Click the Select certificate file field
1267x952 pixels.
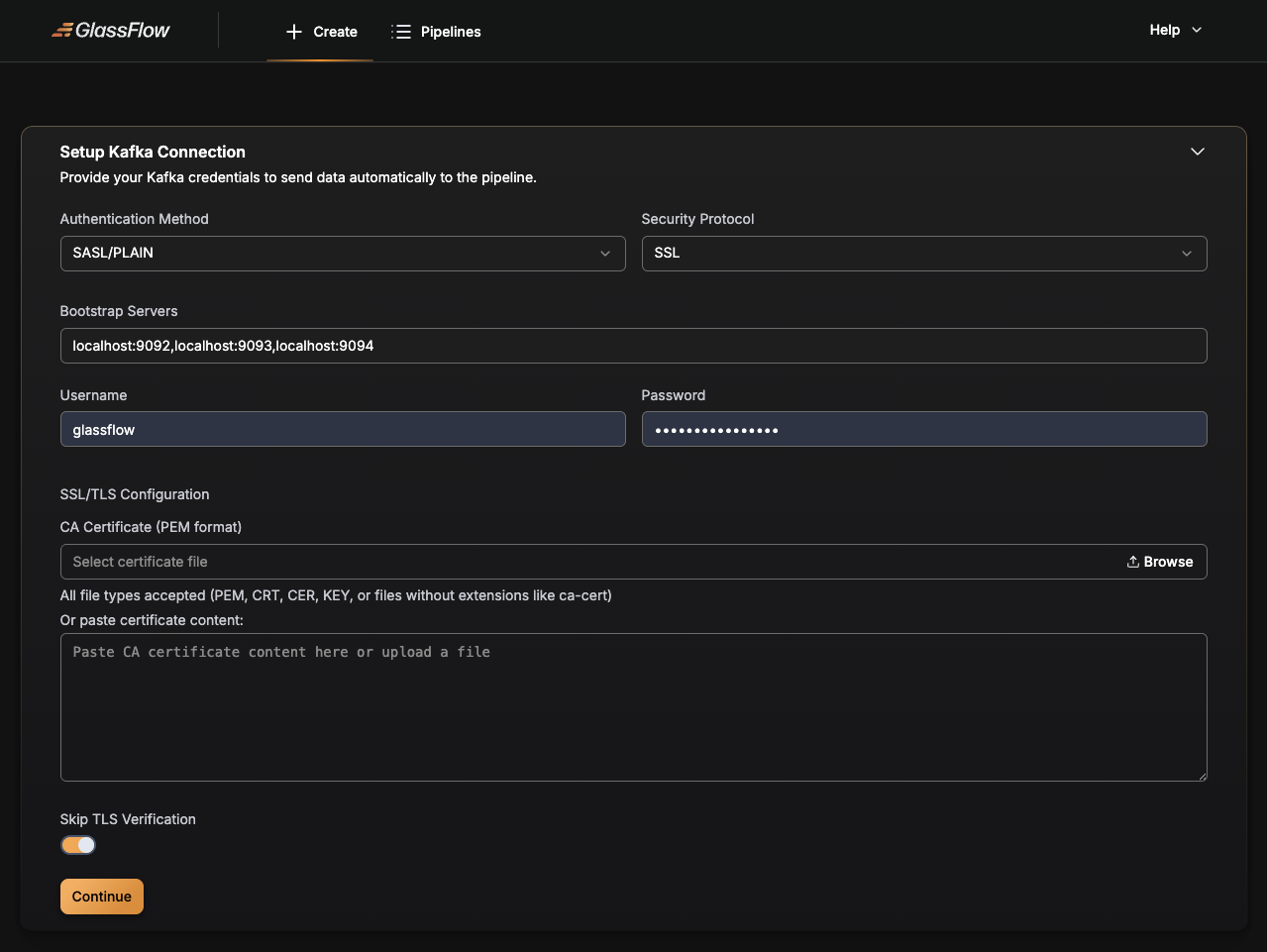(x=495, y=561)
